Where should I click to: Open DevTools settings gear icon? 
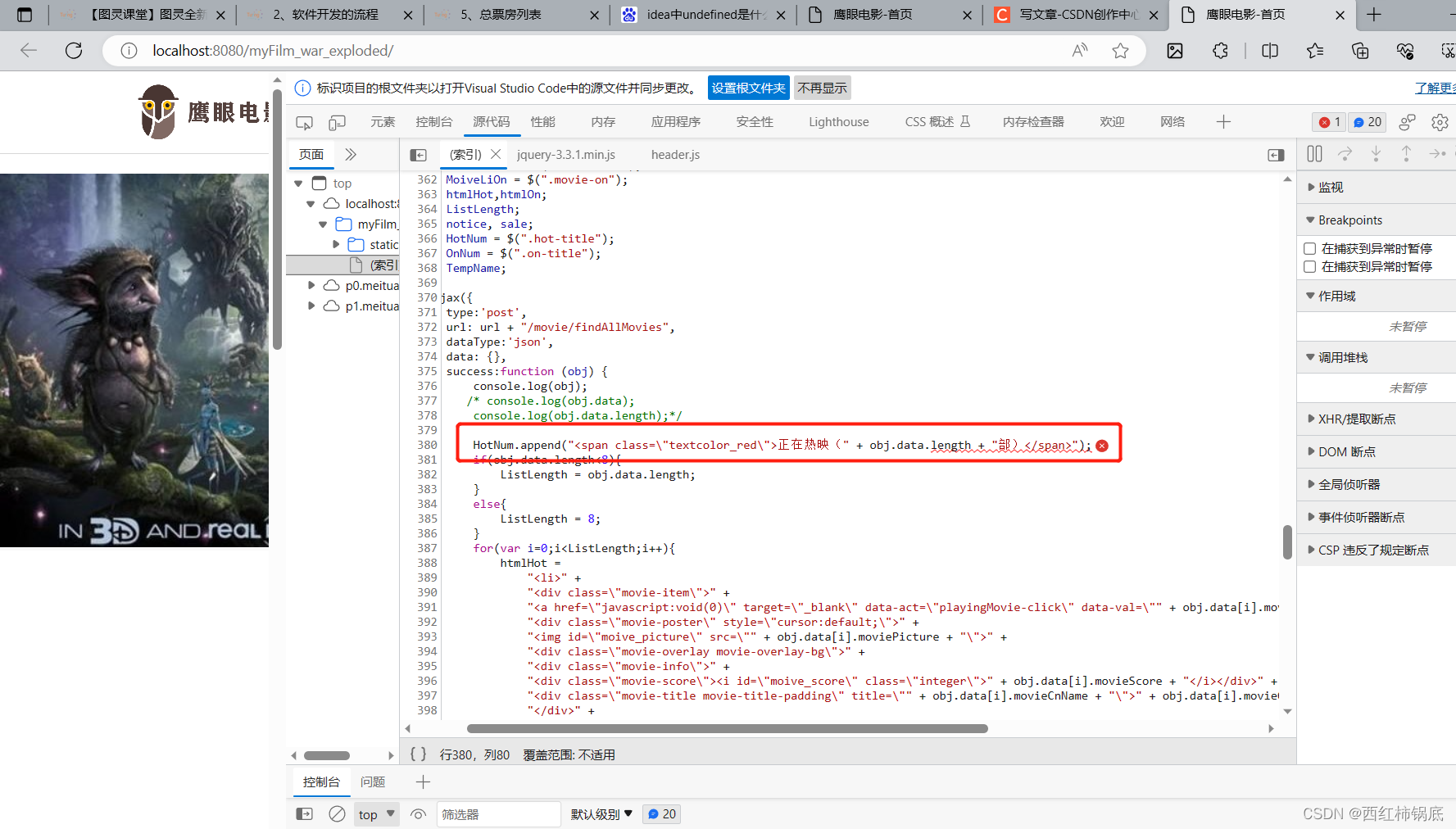point(1440,122)
